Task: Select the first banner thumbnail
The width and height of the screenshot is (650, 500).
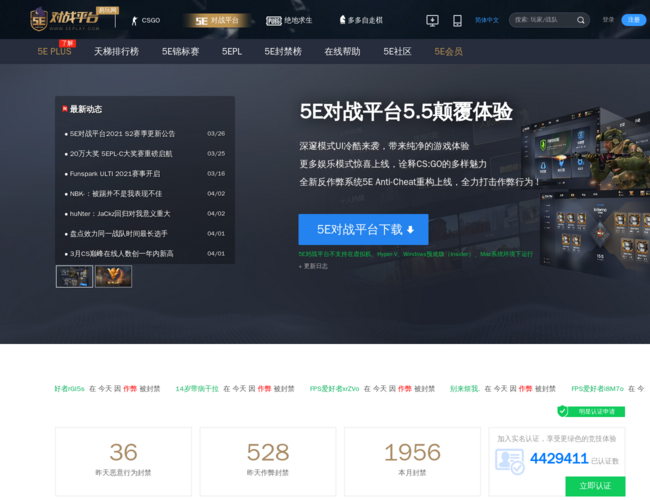Action: [75, 277]
